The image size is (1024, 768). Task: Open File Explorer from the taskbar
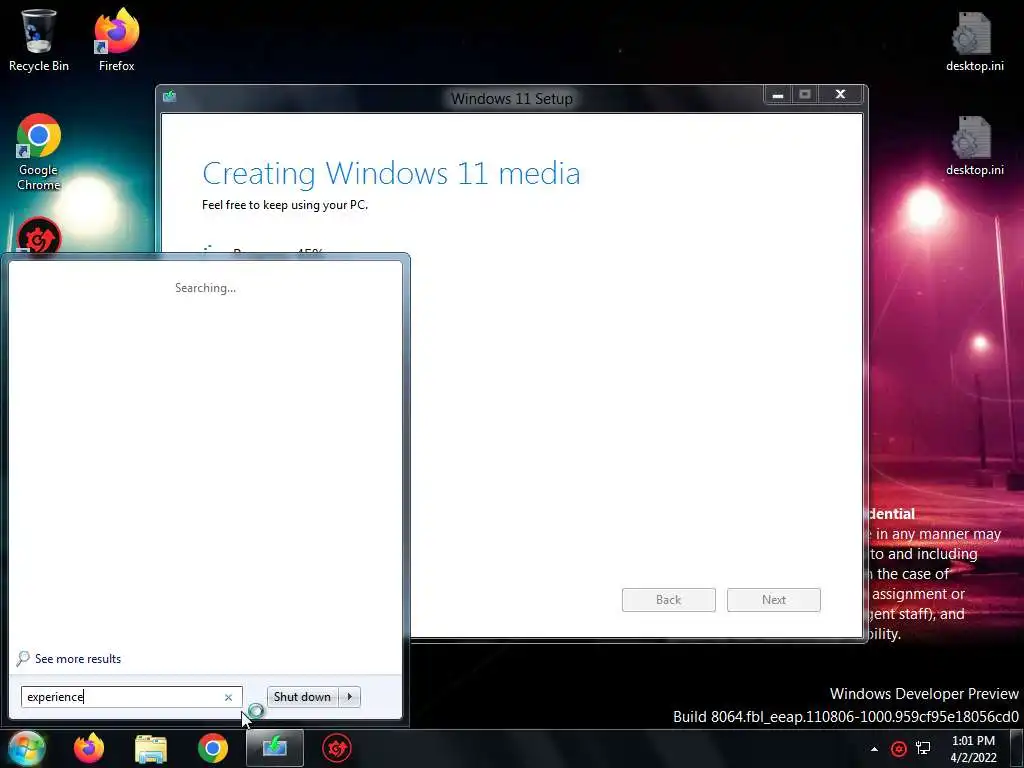151,749
